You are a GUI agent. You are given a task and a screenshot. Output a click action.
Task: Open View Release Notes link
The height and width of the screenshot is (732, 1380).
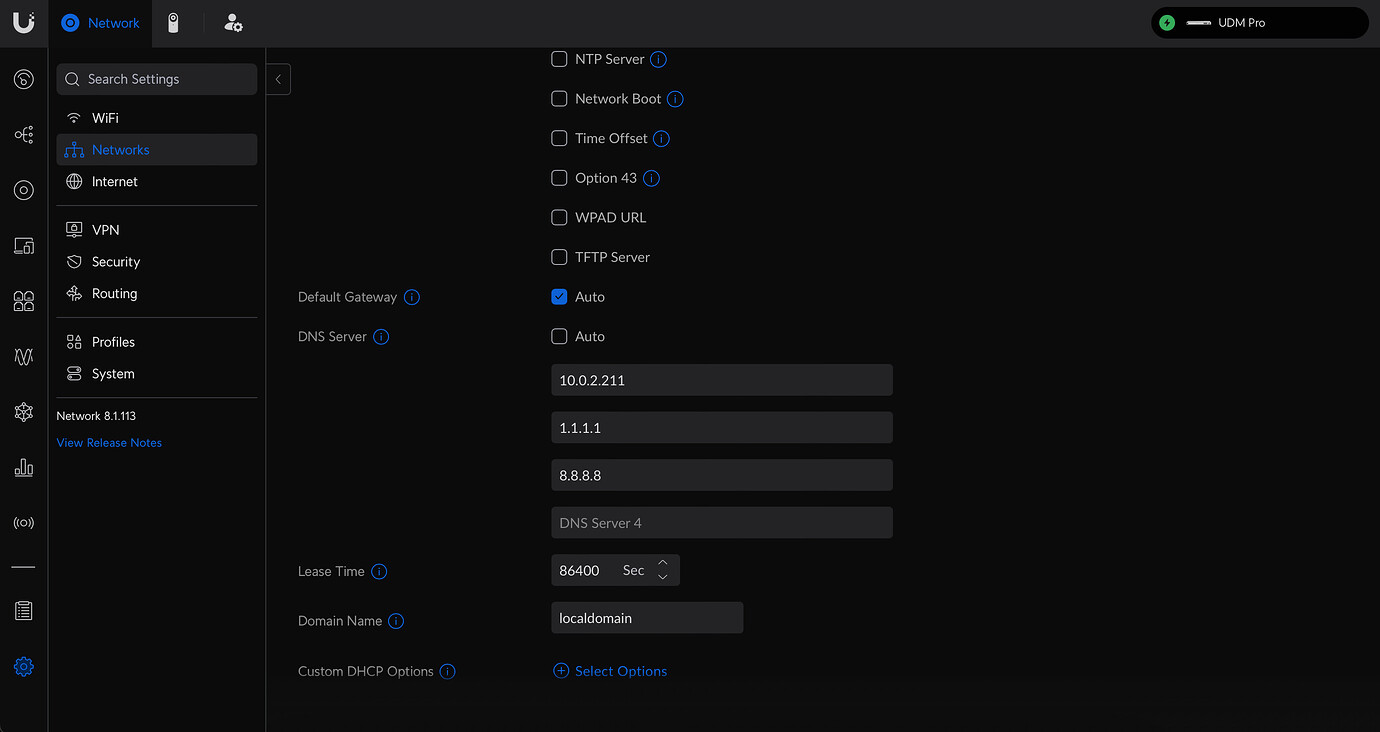click(x=108, y=442)
